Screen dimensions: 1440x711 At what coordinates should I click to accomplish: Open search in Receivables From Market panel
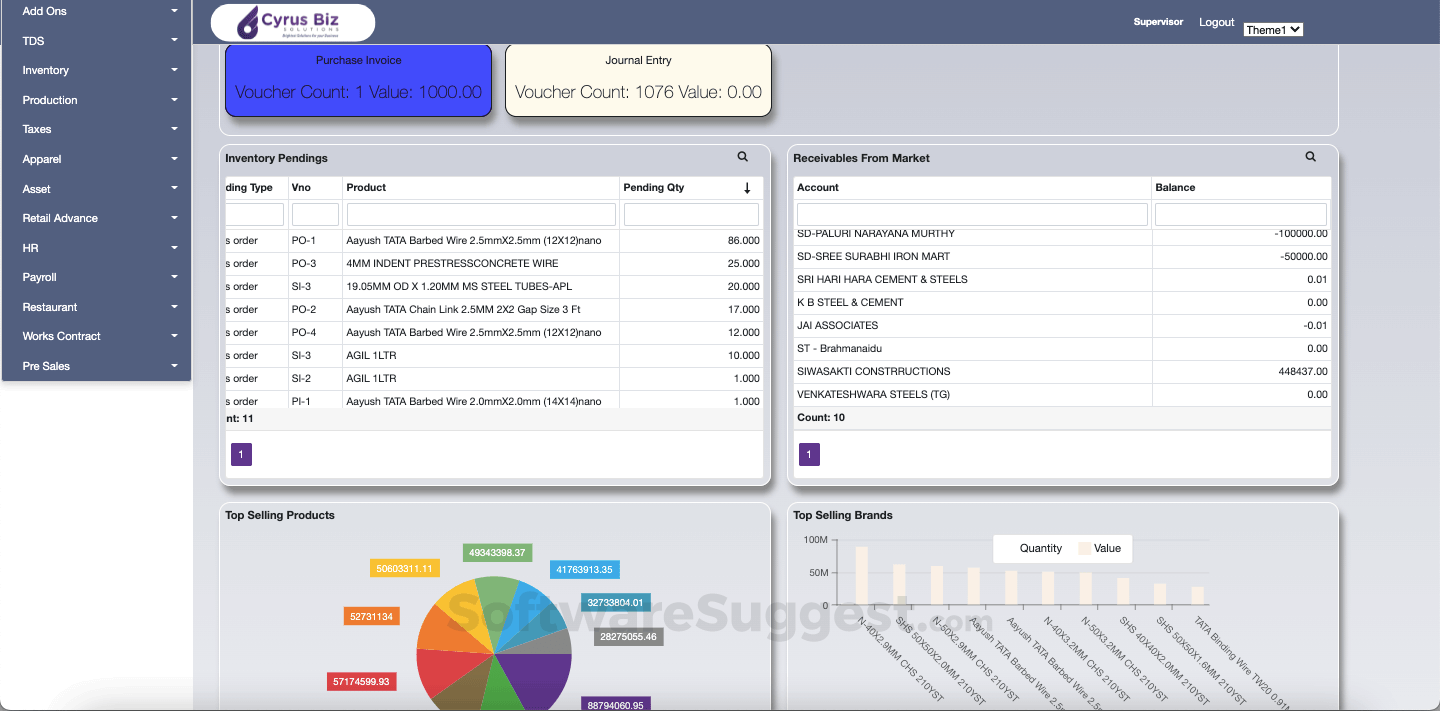click(x=1310, y=156)
